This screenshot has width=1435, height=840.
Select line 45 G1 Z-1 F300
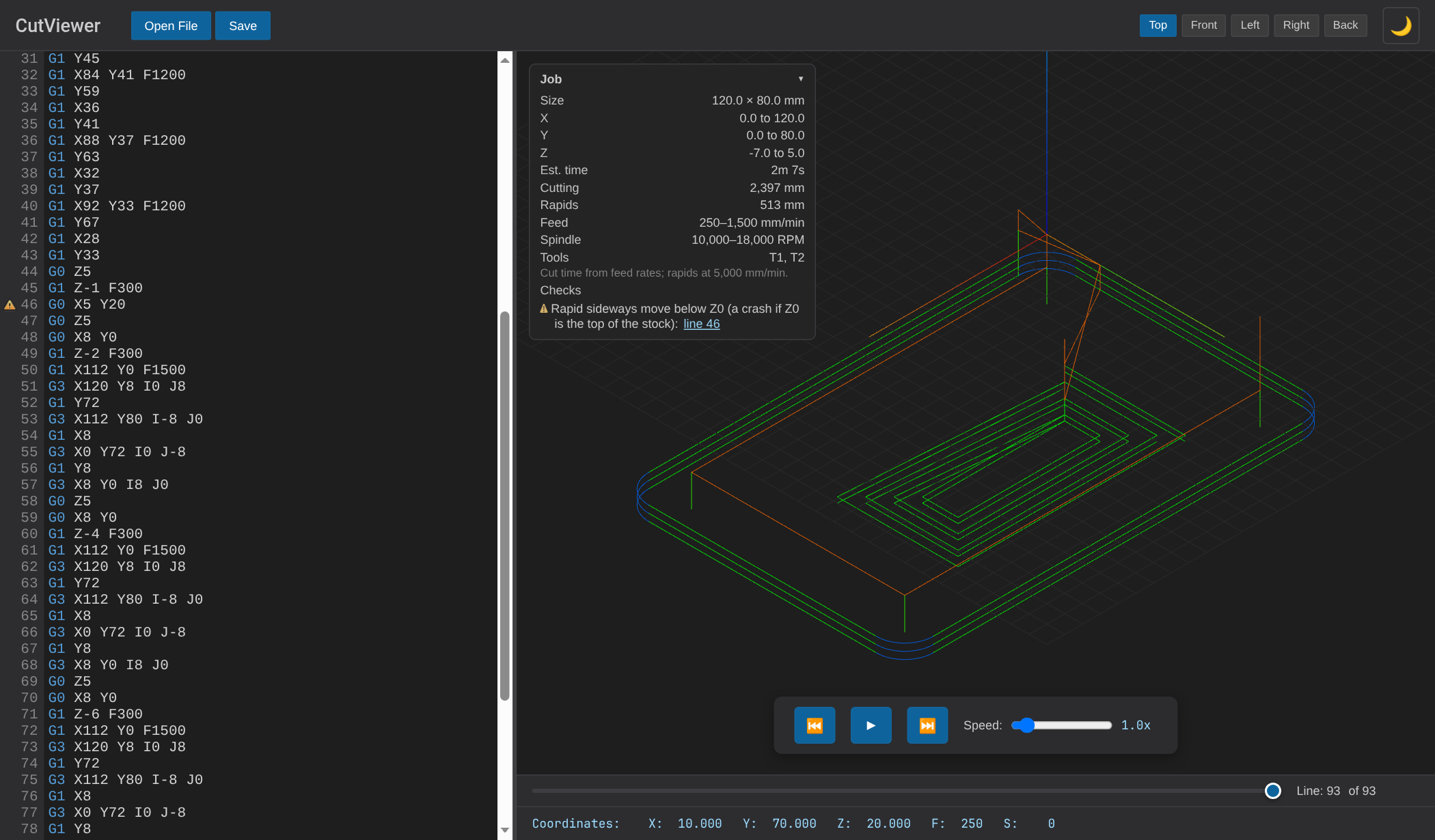pyautogui.click(x=95, y=288)
